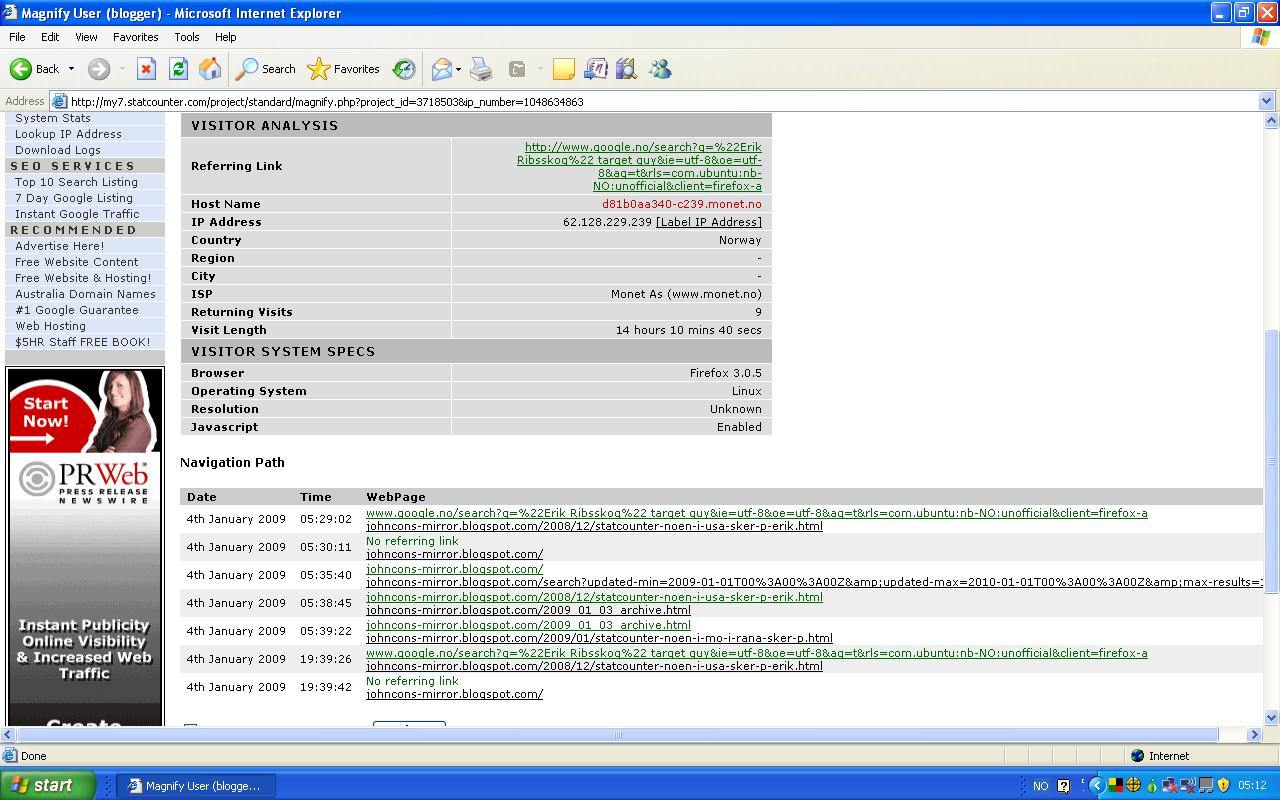Open the Back button history dropdown arrow
Screen dimensions: 1280x800
tap(71, 69)
